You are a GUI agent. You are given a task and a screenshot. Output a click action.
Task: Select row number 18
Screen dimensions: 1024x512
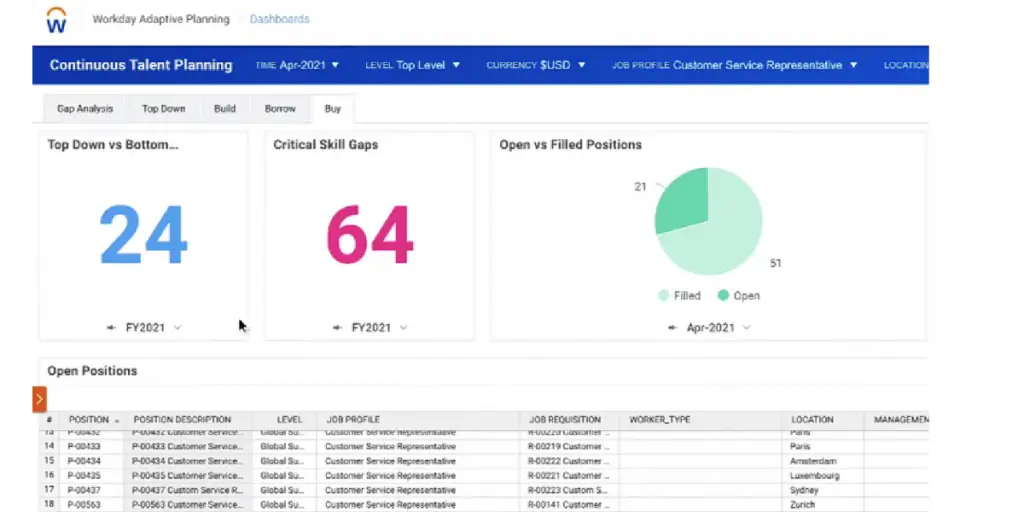tap(49, 505)
